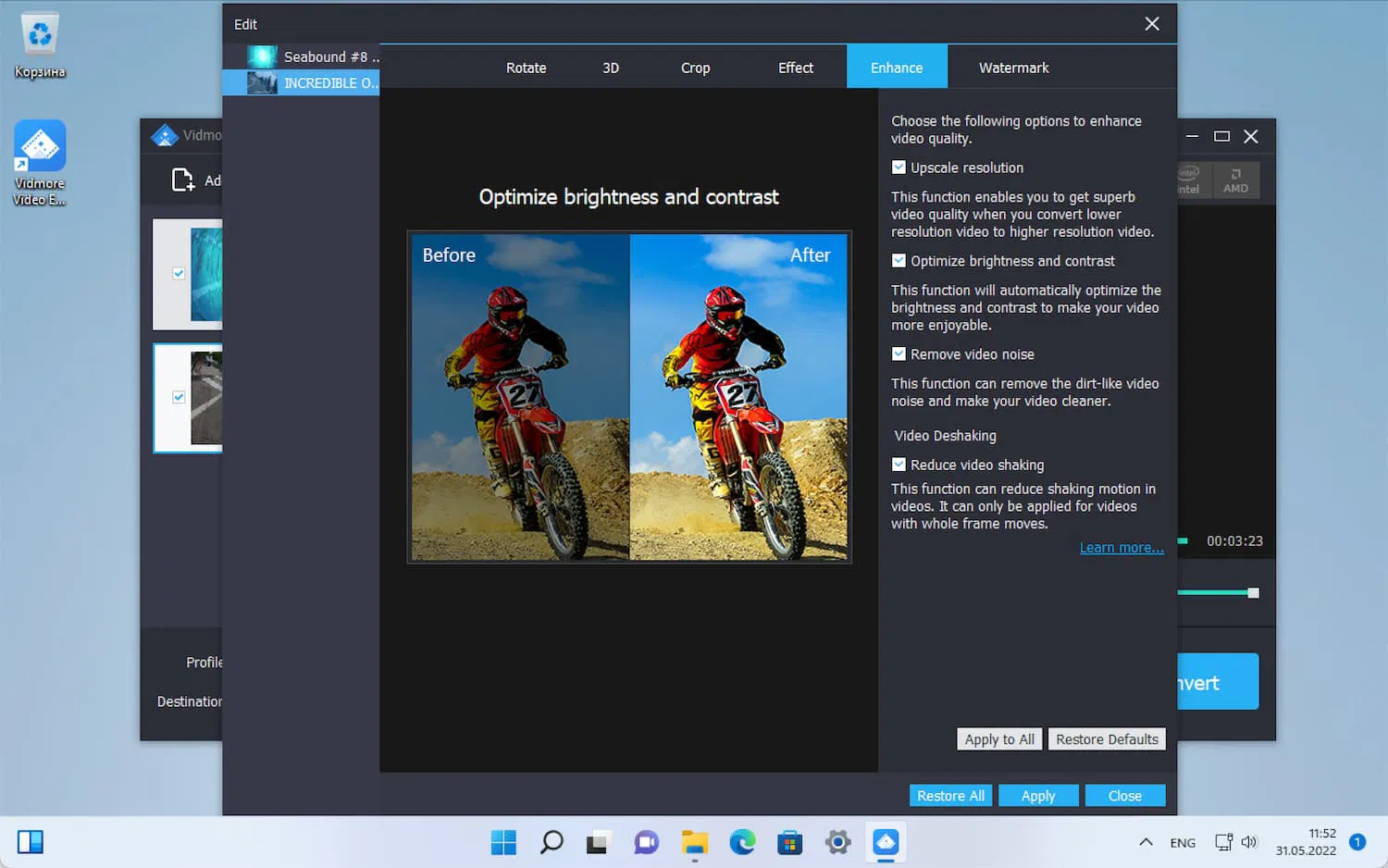
Task: Click the Close button in Edit dialog
Action: [x=1124, y=796]
